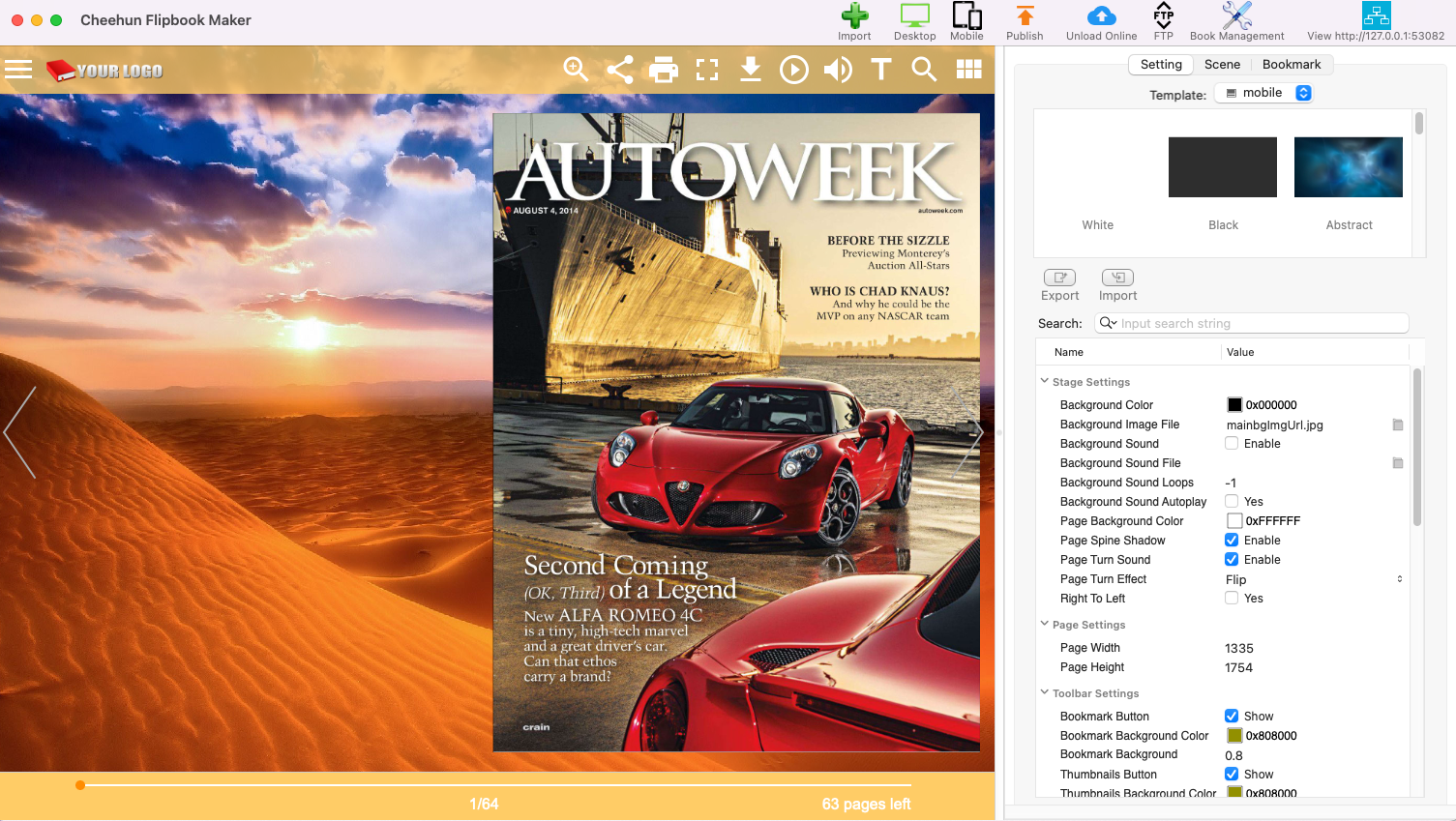Screen dimensions: 1456x821
Task: Click the Page Width value 1335
Action: [1238, 648]
